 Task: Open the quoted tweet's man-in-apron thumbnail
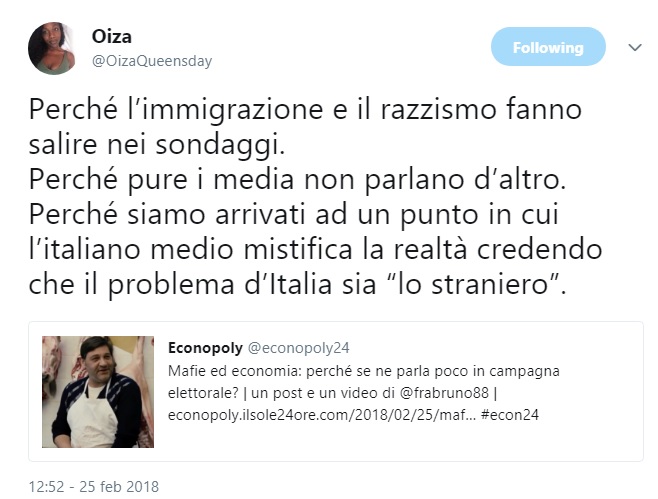[98, 392]
